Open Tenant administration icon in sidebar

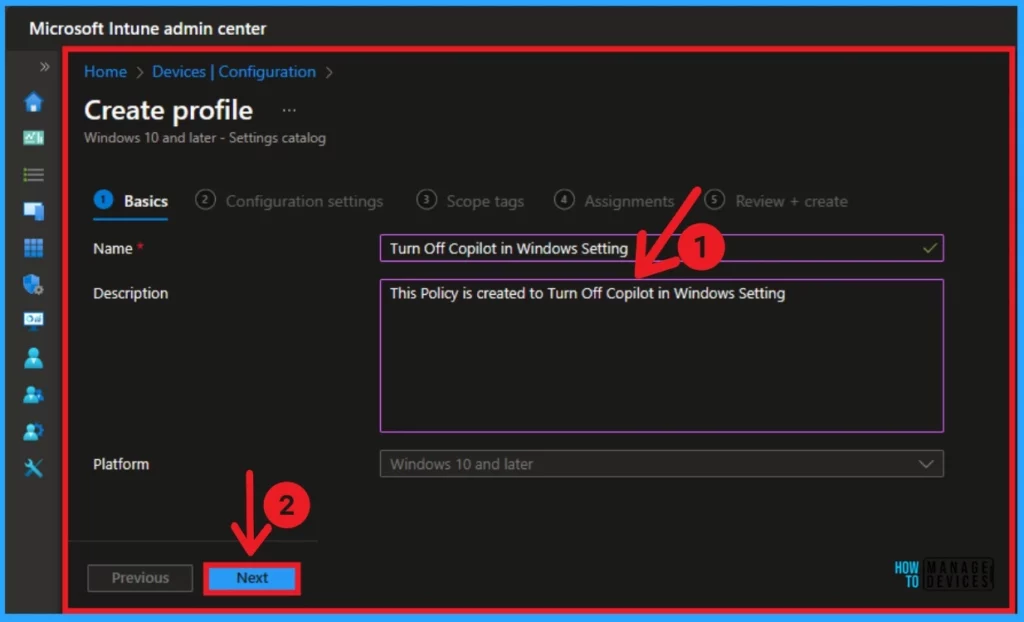pos(33,431)
